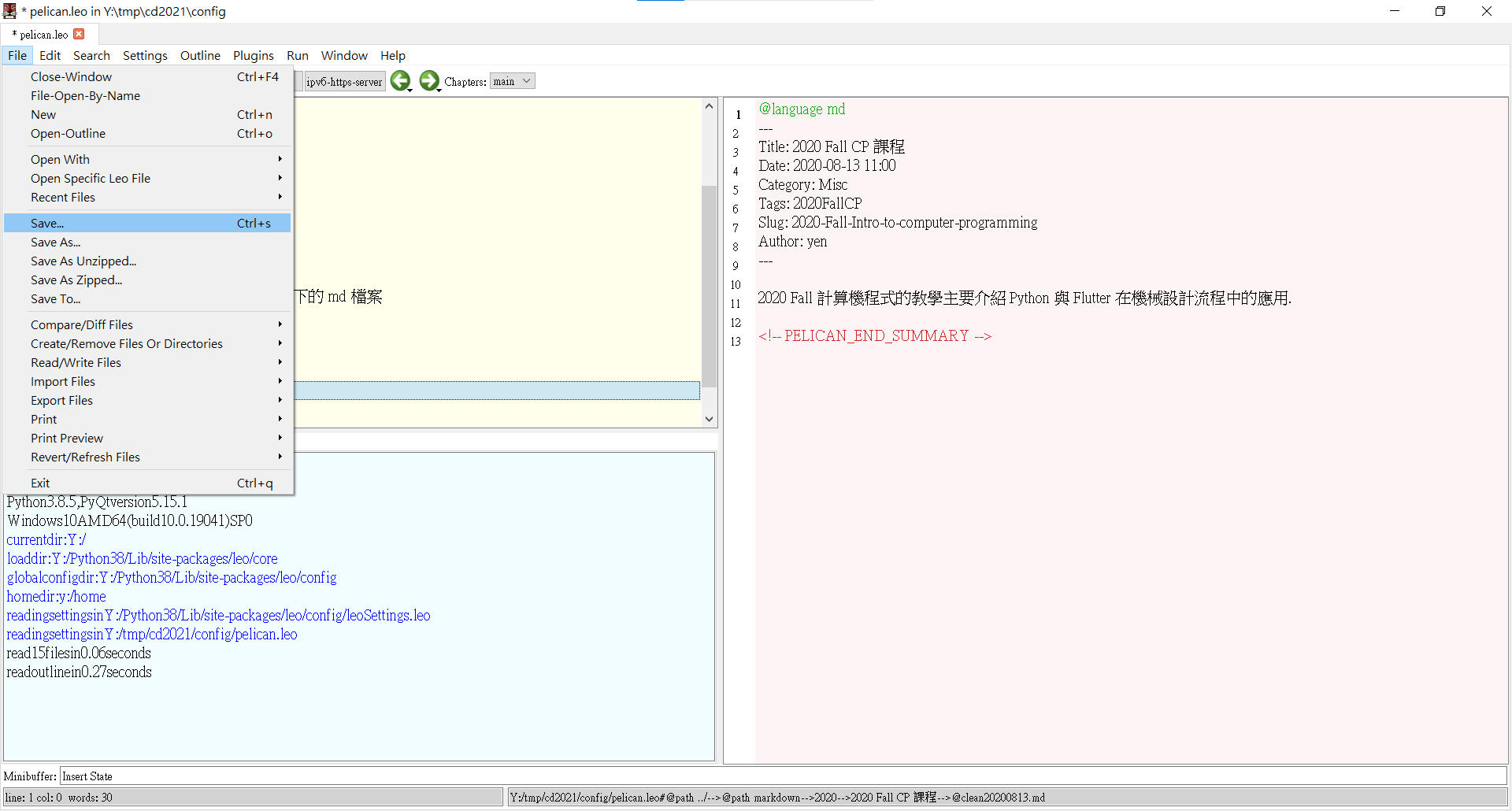This screenshot has width=1512, height=811.
Task: Select New in the File menu
Action: [x=147, y=114]
